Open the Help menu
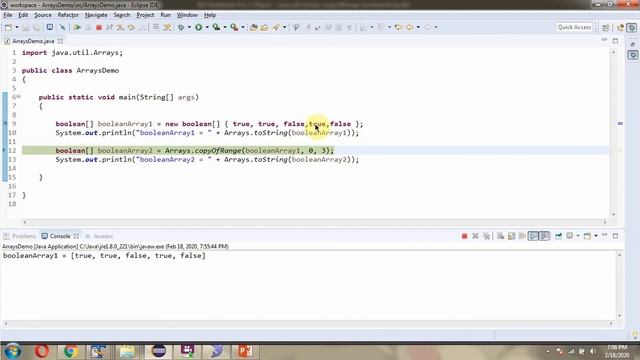Viewport: 640px width, 360px height. [x=210, y=15]
